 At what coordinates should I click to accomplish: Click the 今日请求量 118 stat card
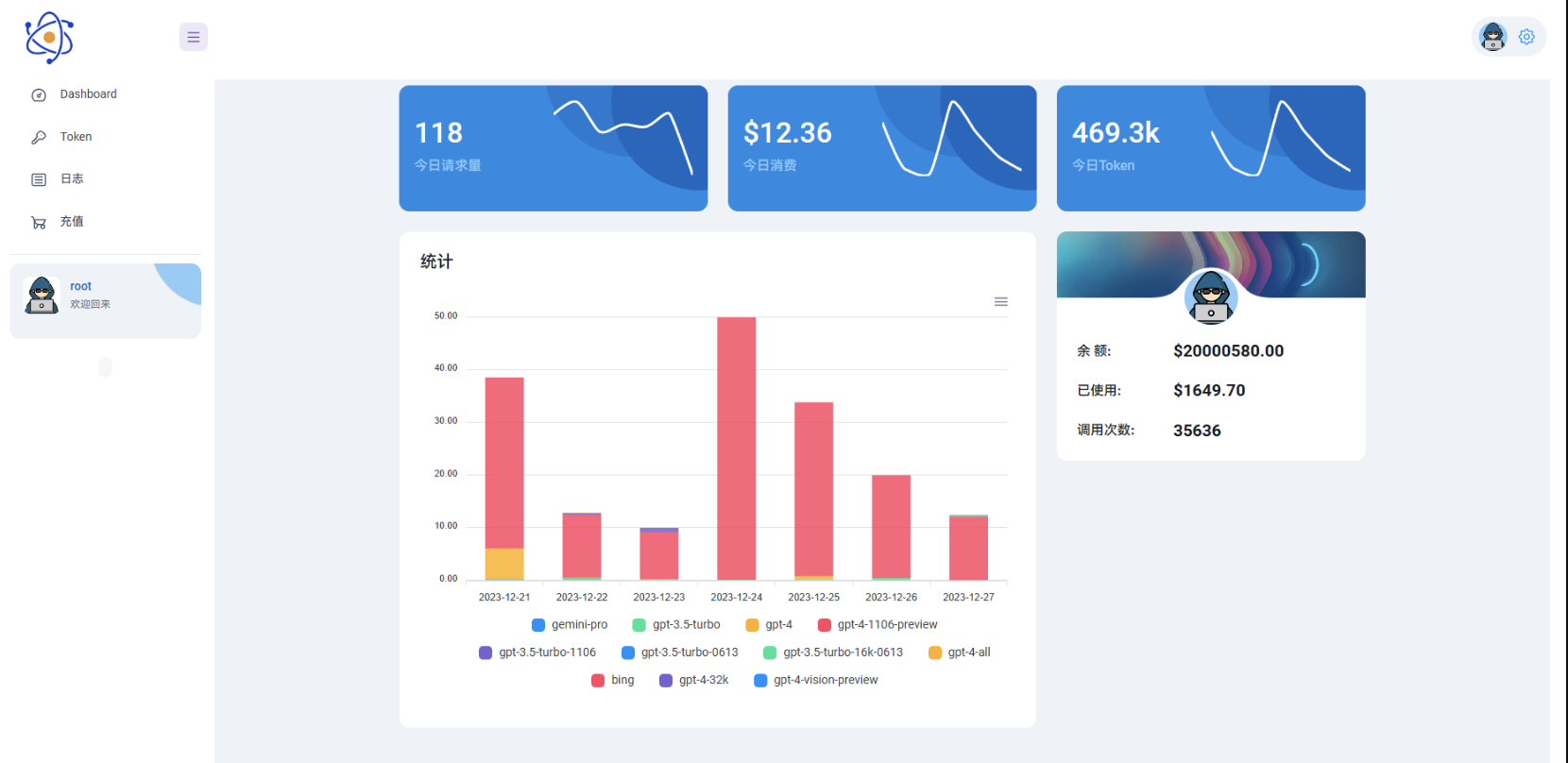pyautogui.click(x=553, y=148)
